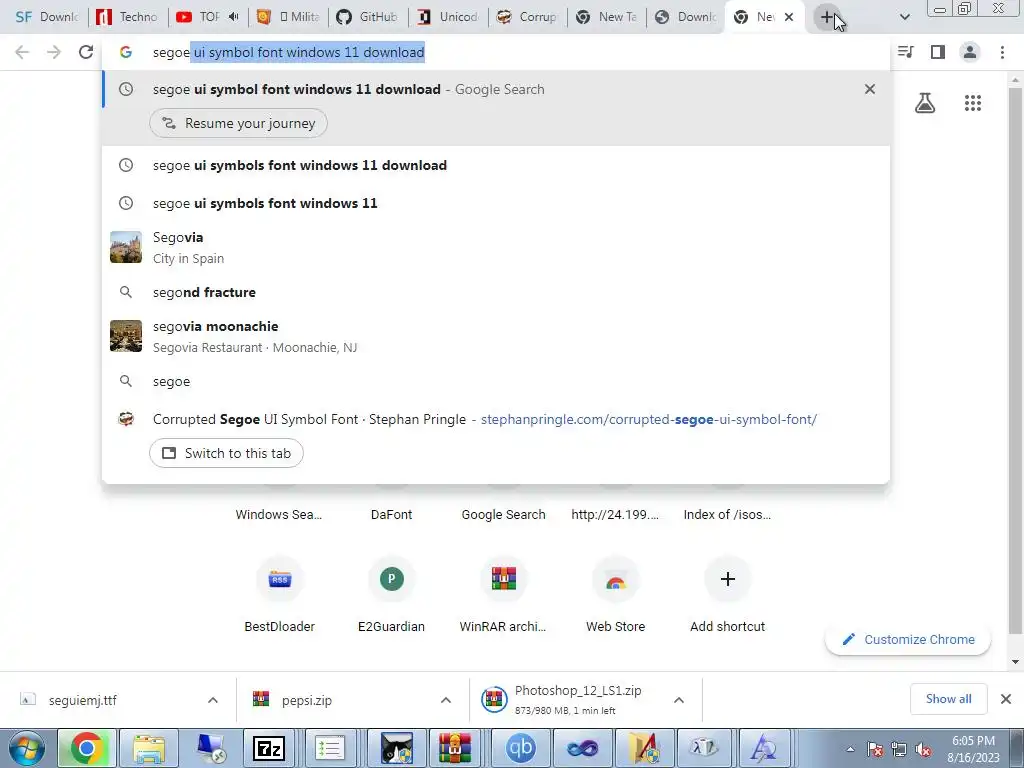Open the media controls icon in the toolbar

(x=906, y=52)
